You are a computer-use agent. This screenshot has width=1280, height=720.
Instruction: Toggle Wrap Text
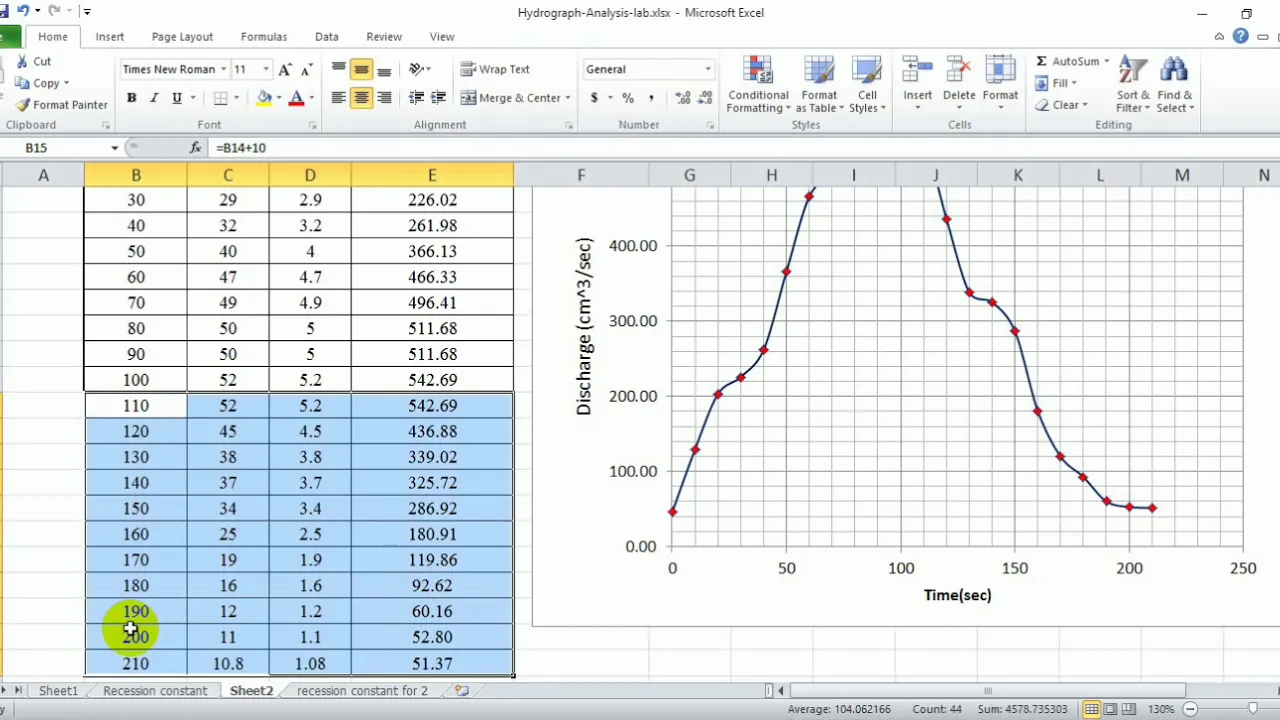click(495, 69)
